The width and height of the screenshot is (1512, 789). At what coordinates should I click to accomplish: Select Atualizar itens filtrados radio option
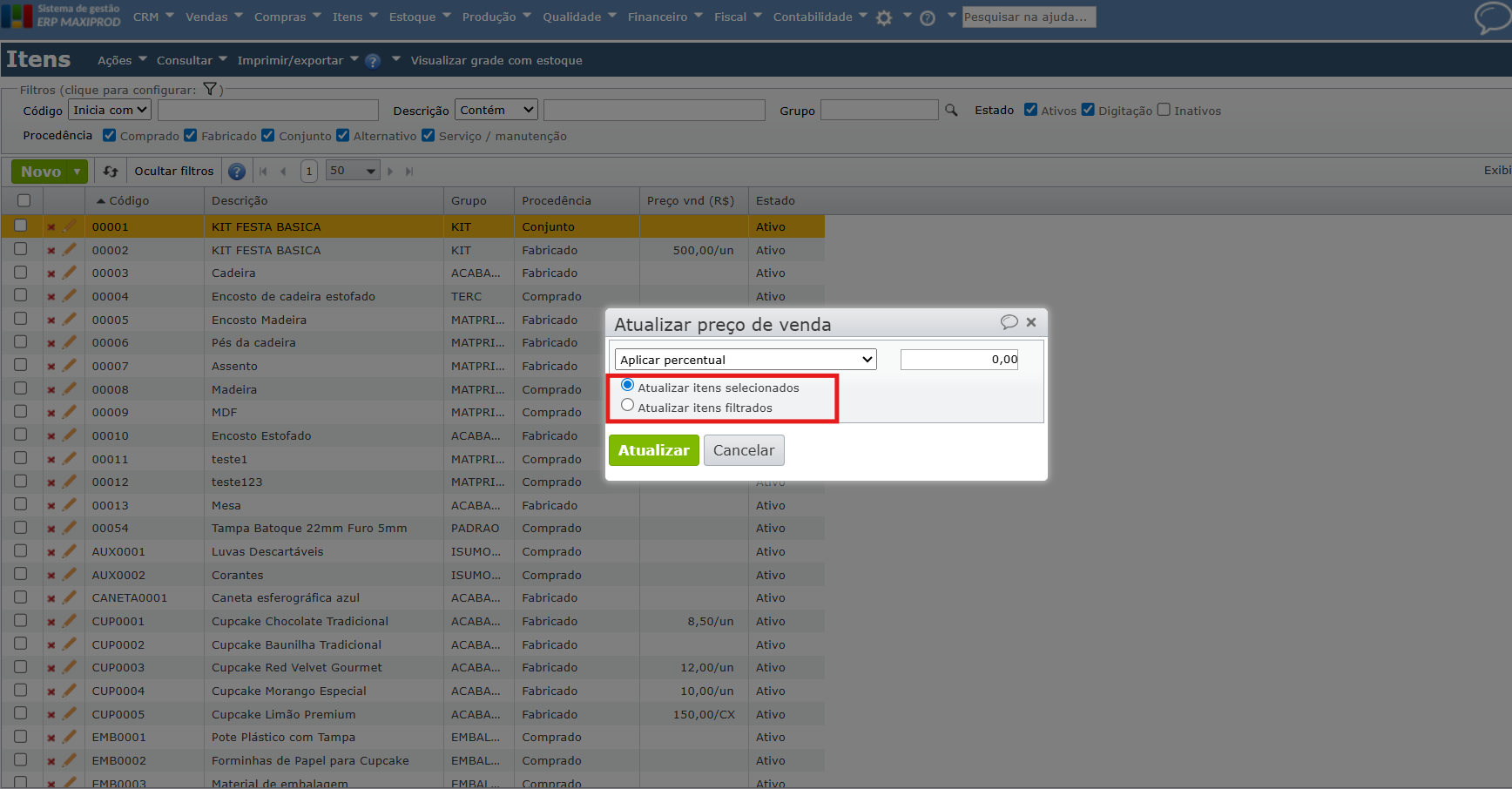[x=627, y=405]
